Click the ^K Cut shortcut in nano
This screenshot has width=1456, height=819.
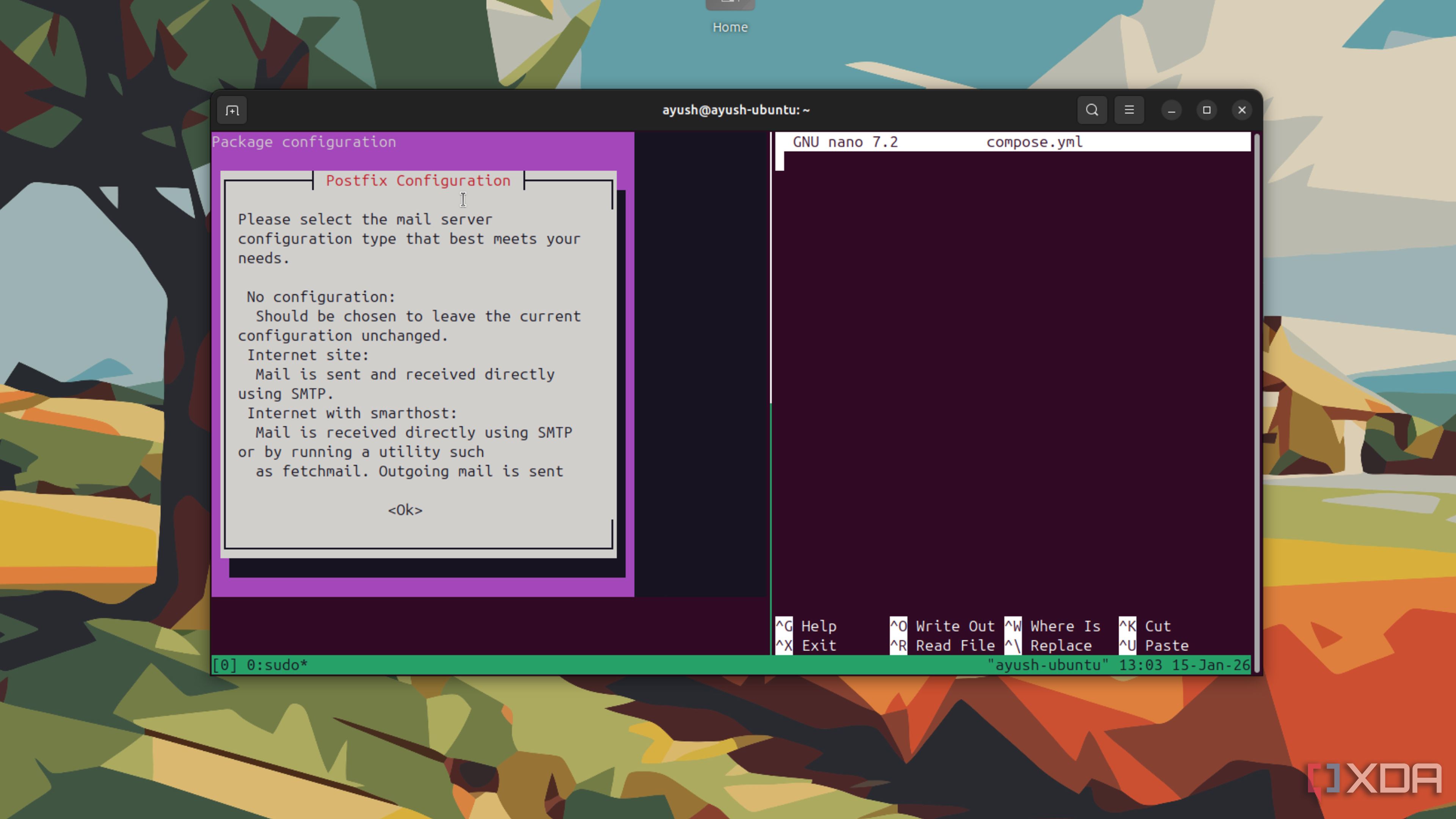coord(1145,626)
